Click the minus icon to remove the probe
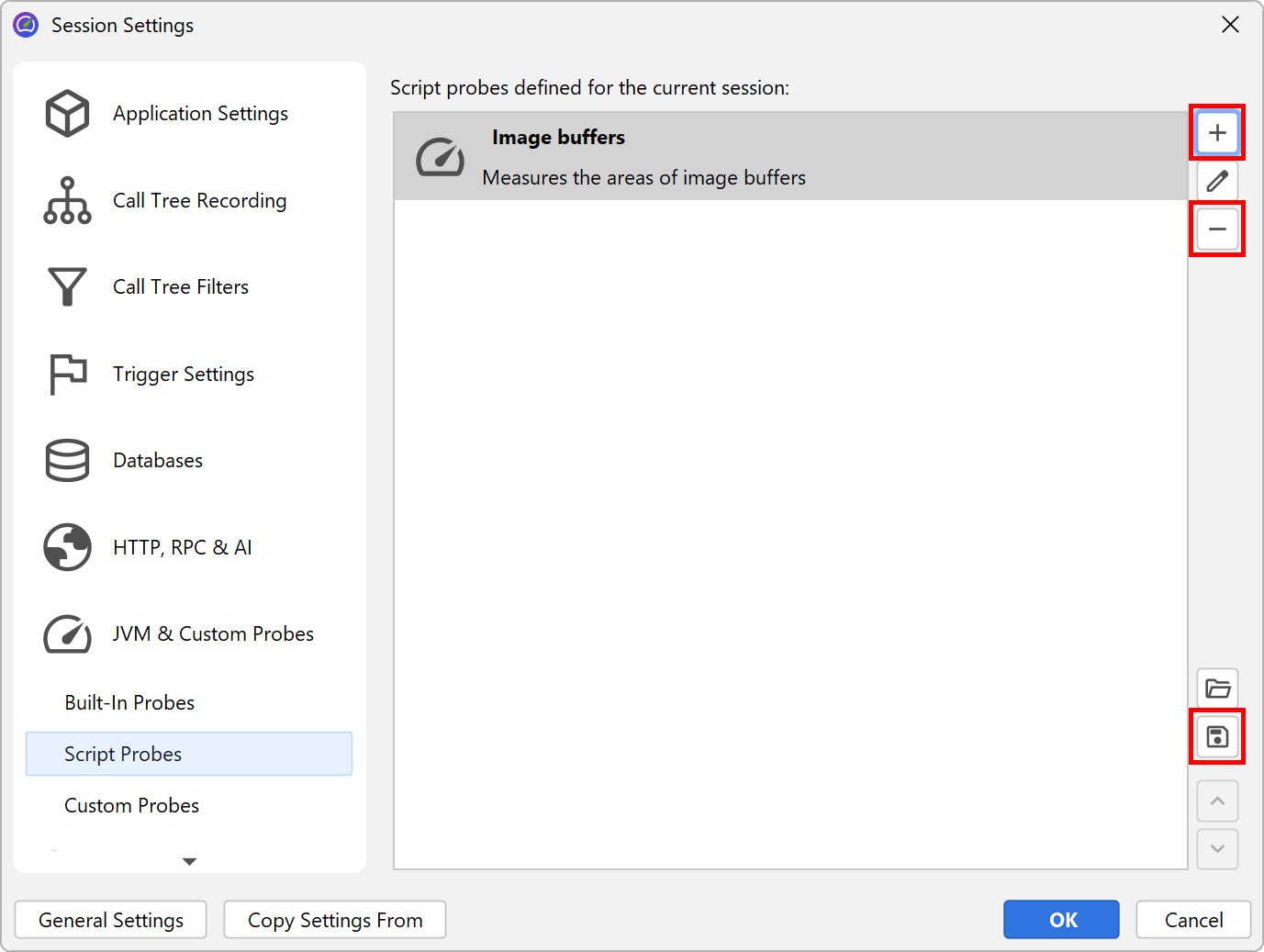This screenshot has height=952, width=1264. 1217,229
